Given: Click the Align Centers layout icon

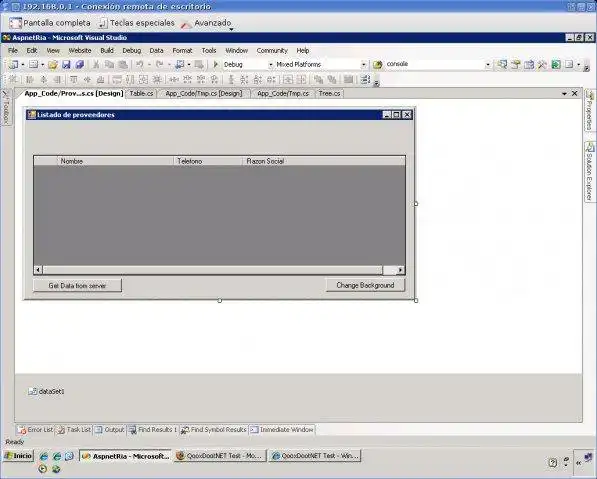Looking at the screenshot, I should [x=43, y=80].
